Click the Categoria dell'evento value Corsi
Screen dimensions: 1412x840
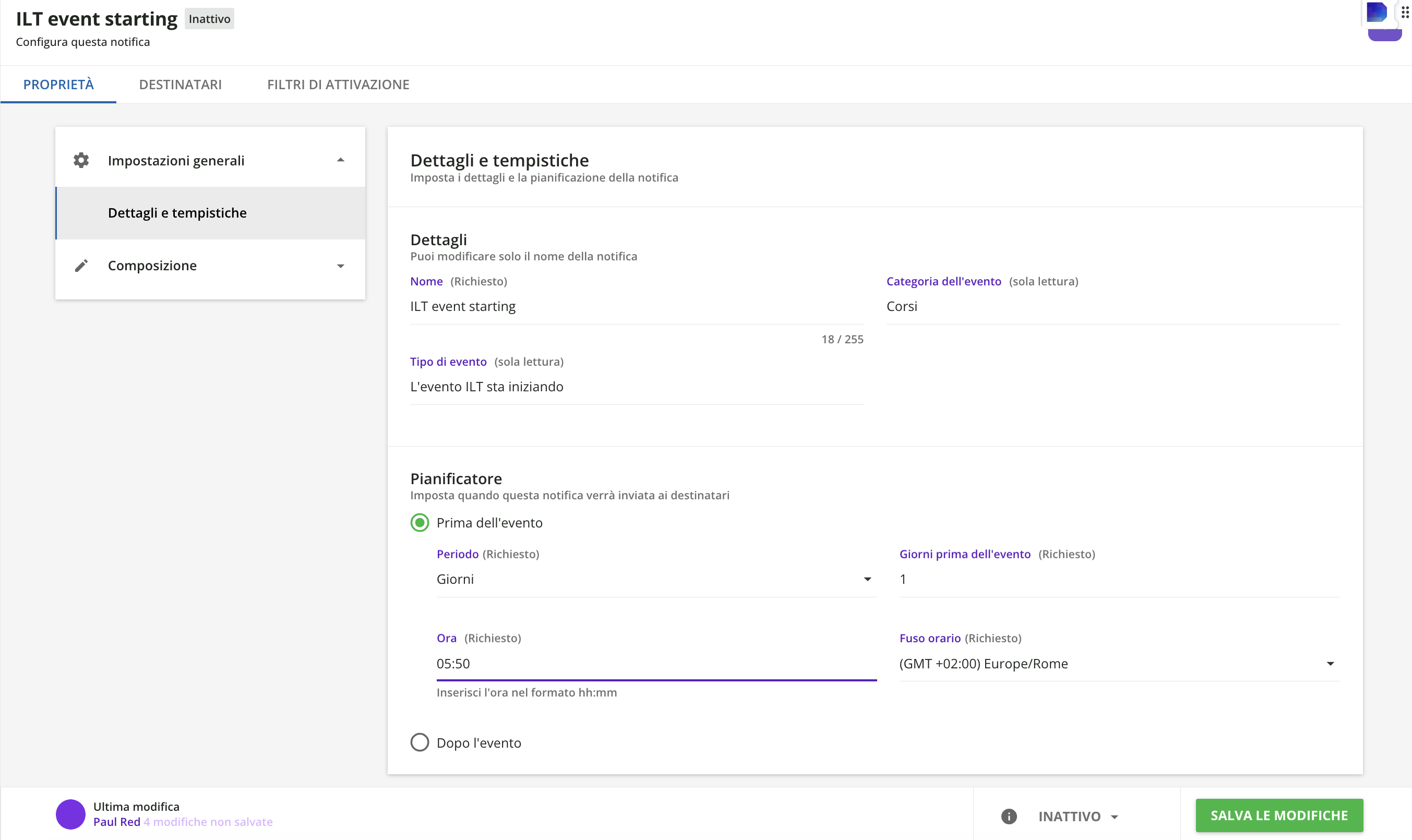tap(902, 306)
